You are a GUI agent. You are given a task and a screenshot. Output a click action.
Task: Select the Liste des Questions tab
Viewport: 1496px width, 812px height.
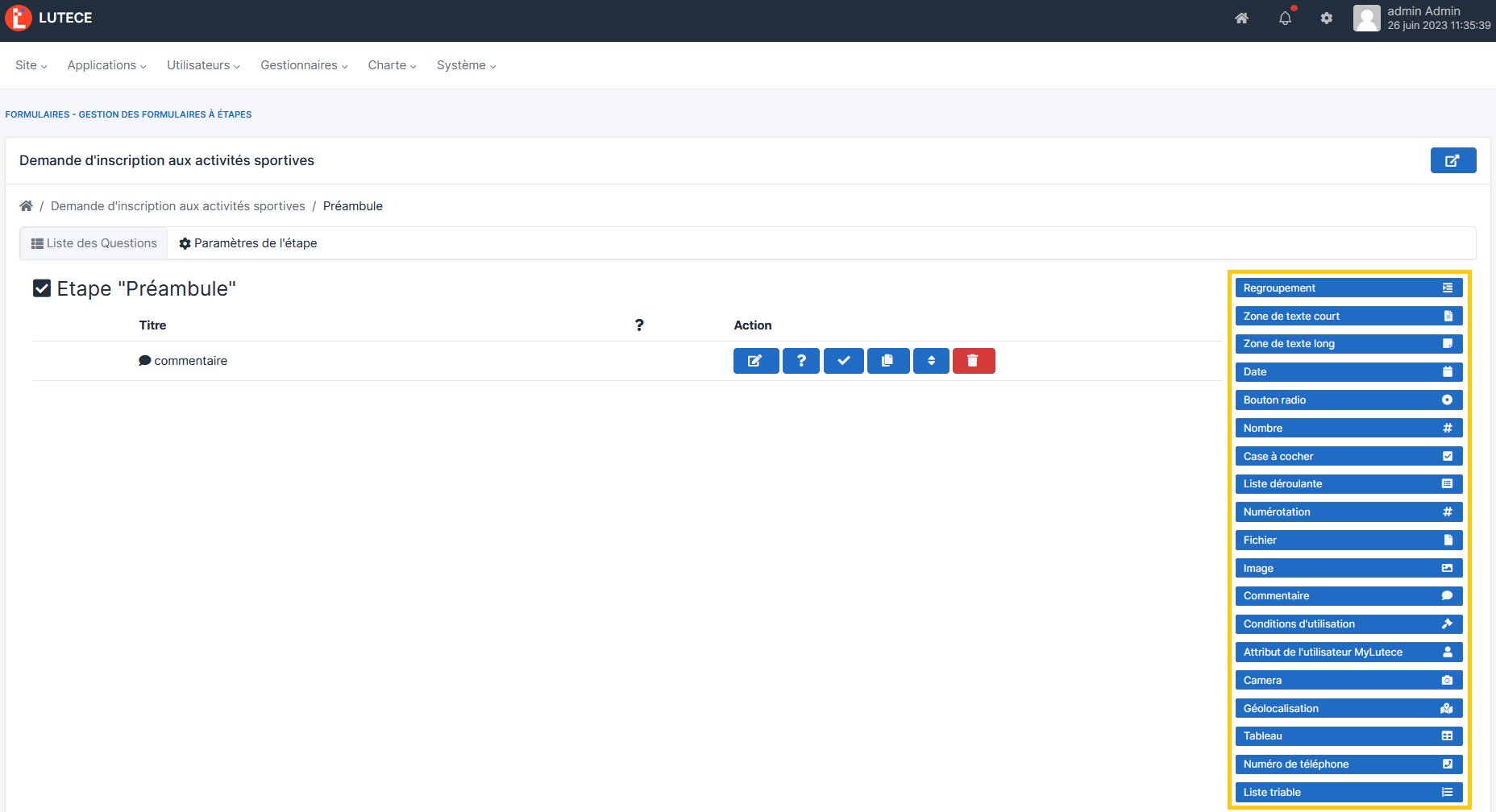coord(93,243)
